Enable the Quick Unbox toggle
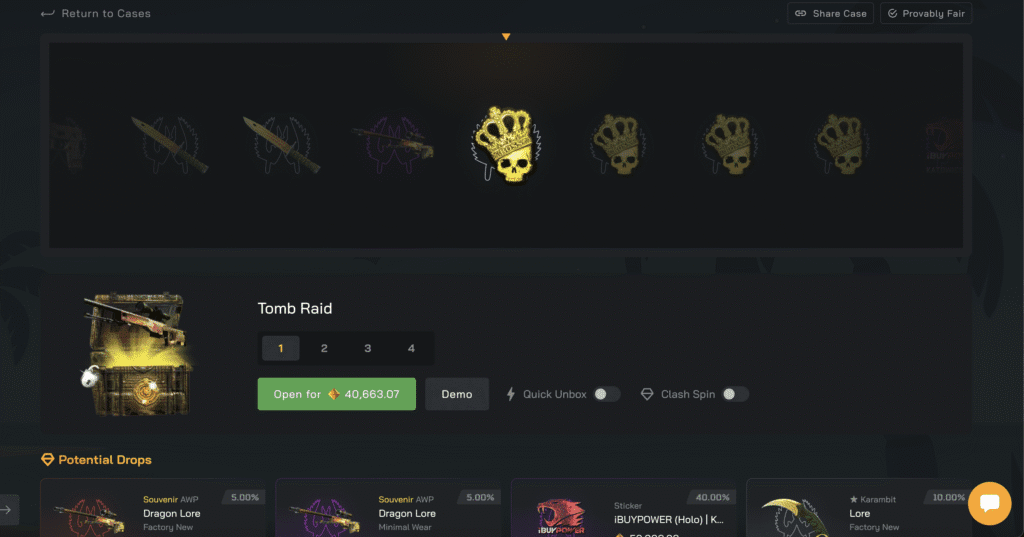This screenshot has width=1024, height=537. [x=606, y=394]
